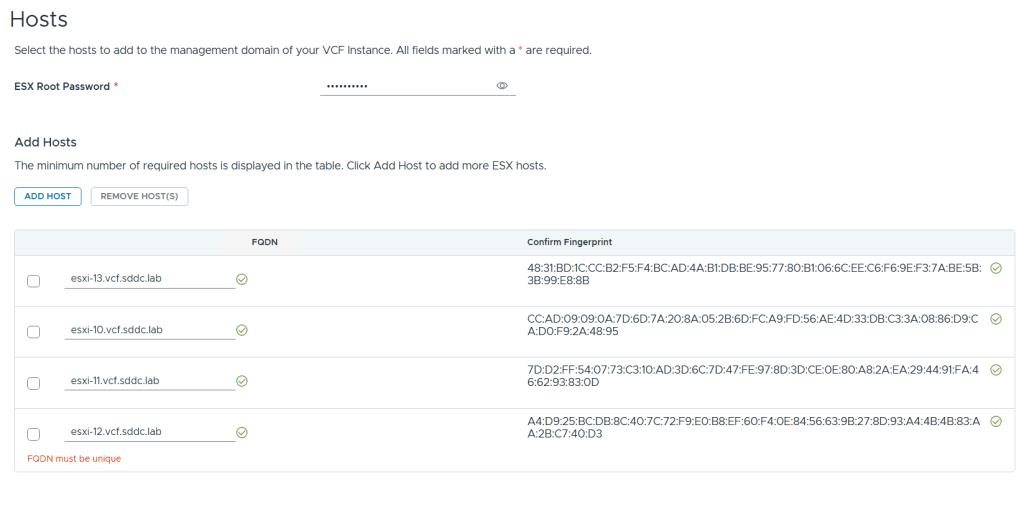Confirm fingerprint check icon for esxi-12 row
Viewport: 1024px width, 507px height.
pos(995,421)
